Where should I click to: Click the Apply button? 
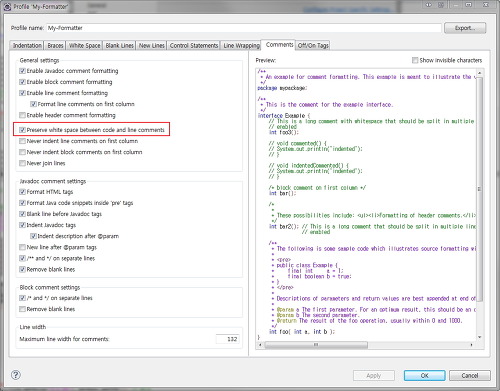(374, 375)
